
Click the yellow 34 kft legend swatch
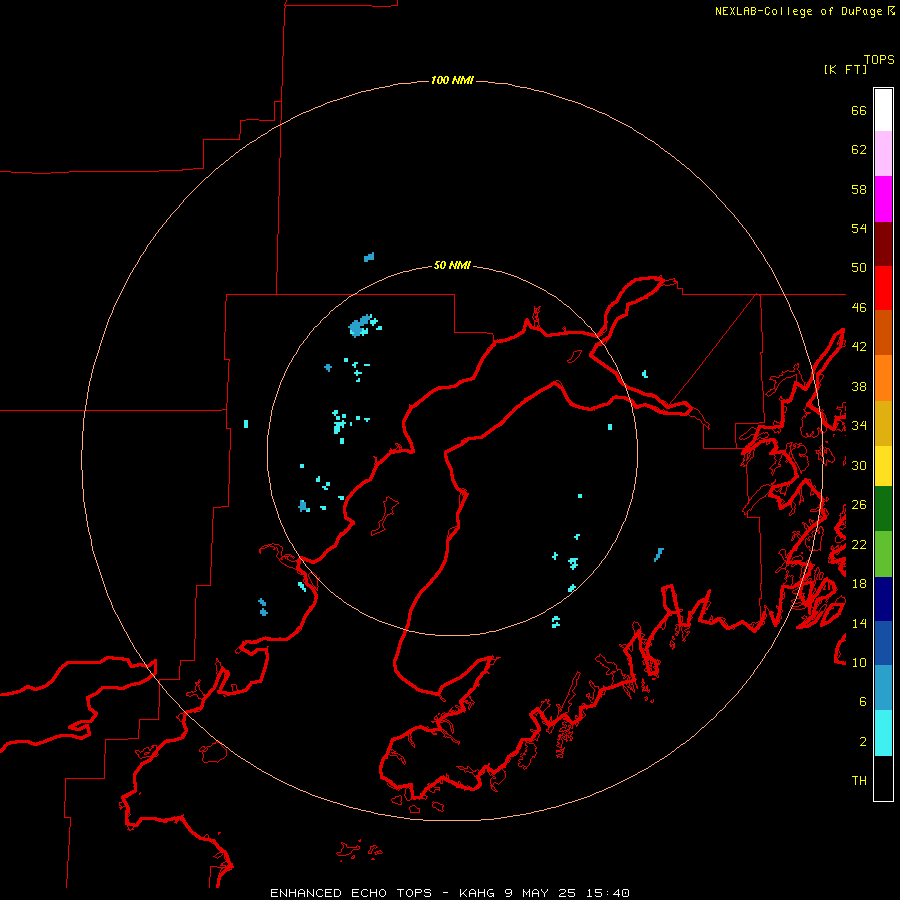(883, 466)
